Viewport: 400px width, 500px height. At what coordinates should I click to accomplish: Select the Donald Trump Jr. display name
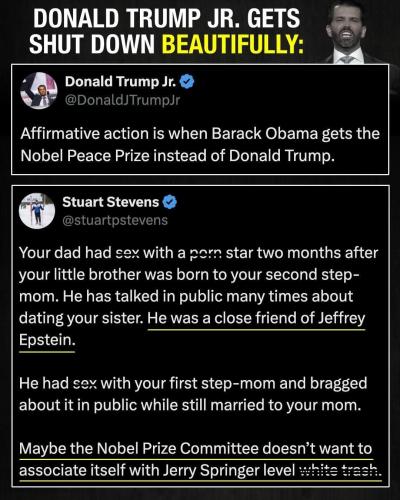[120, 81]
